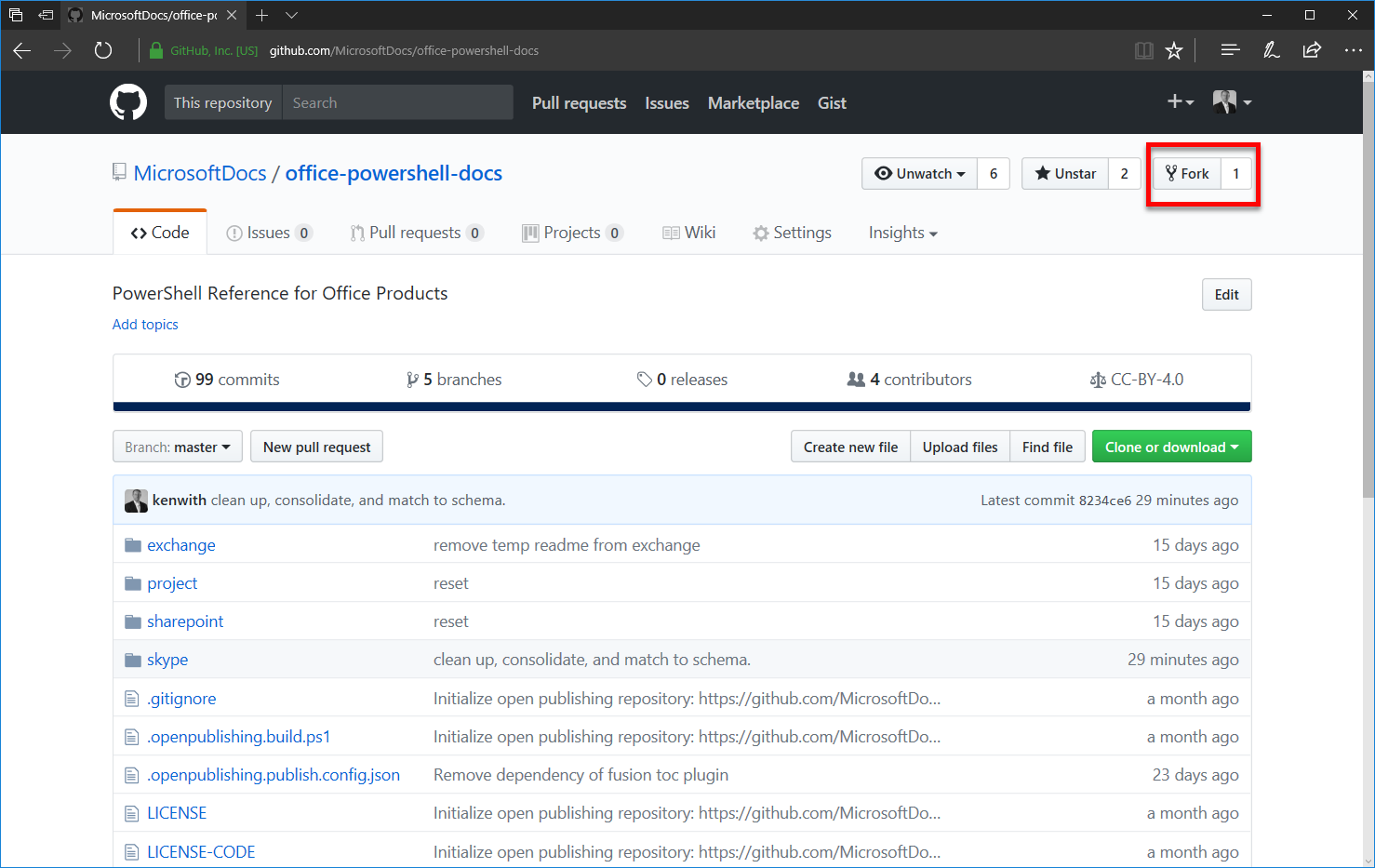This screenshot has height=868, width=1375.
Task: Switch to the Issues tab
Action: pyautogui.click(x=269, y=233)
